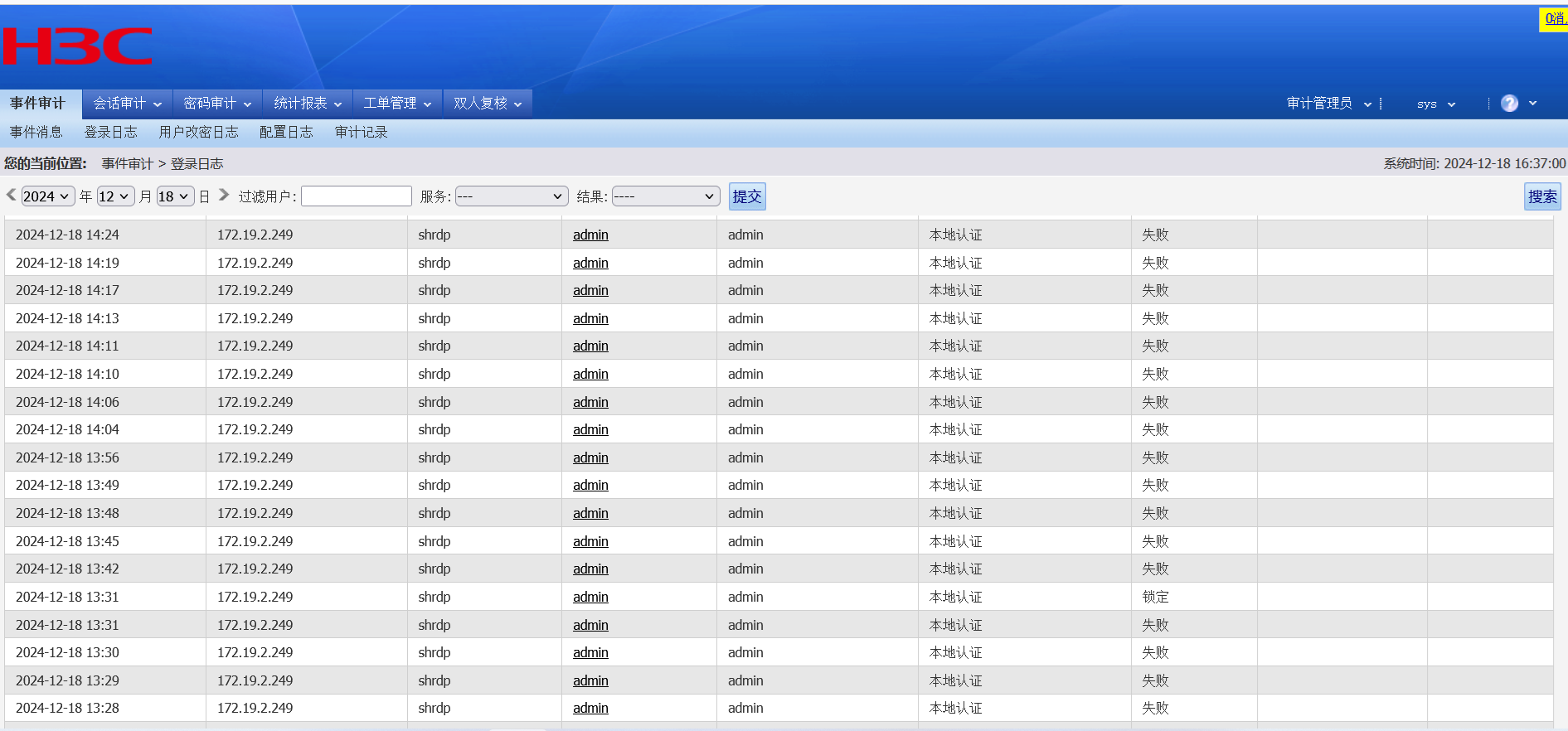Image resolution: width=1568 pixels, height=731 pixels.
Task: Open the 会话审计 menu
Action: coord(127,104)
